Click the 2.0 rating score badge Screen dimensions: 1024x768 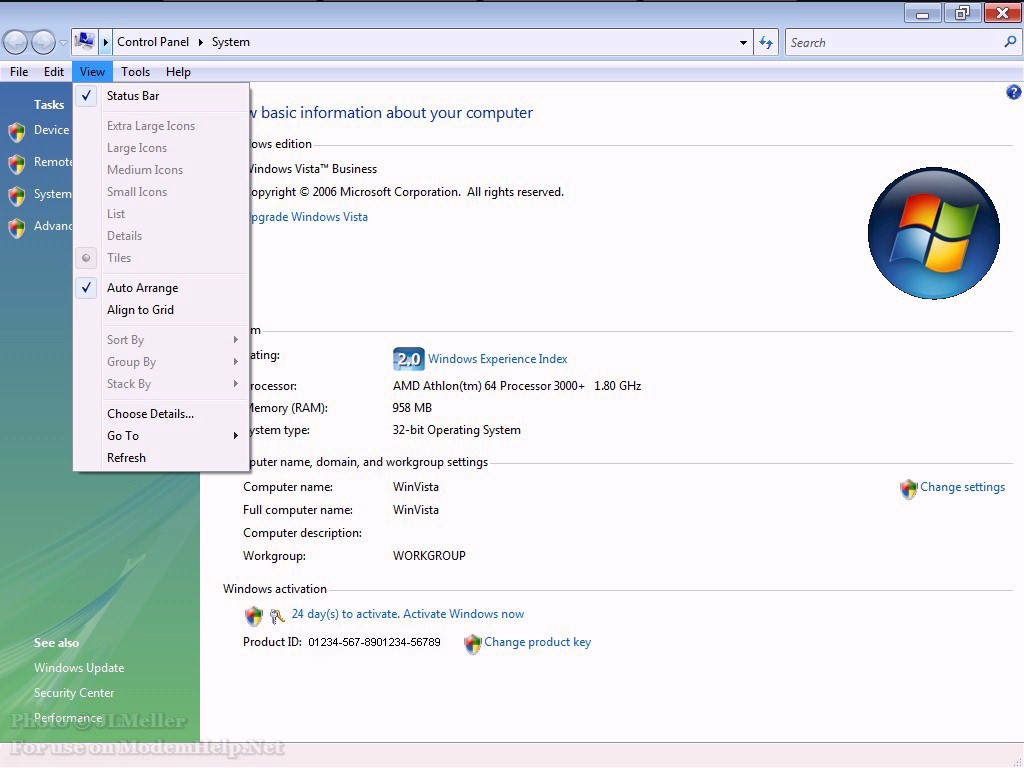pyautogui.click(x=409, y=359)
